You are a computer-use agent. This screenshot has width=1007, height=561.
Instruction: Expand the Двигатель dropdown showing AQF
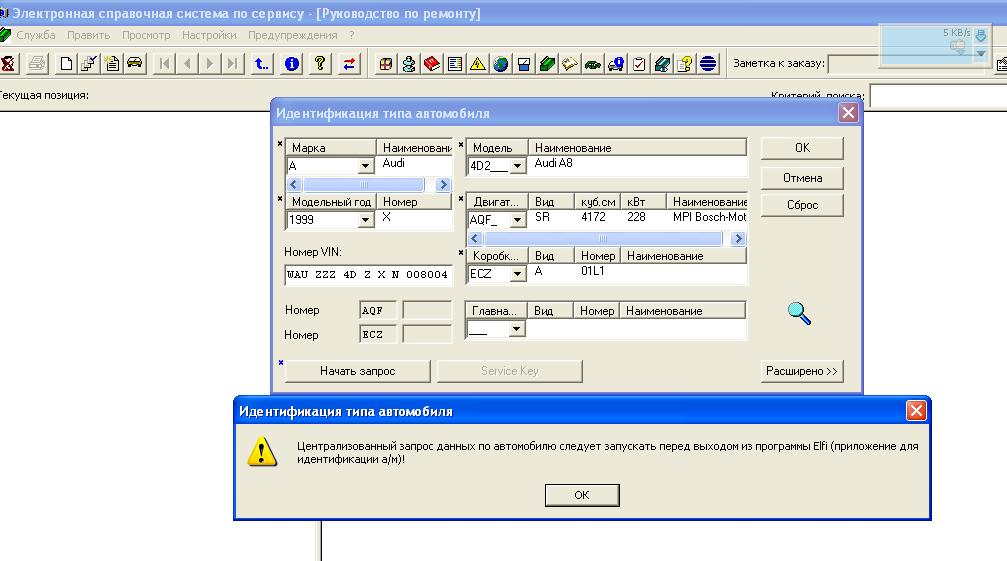point(517,220)
